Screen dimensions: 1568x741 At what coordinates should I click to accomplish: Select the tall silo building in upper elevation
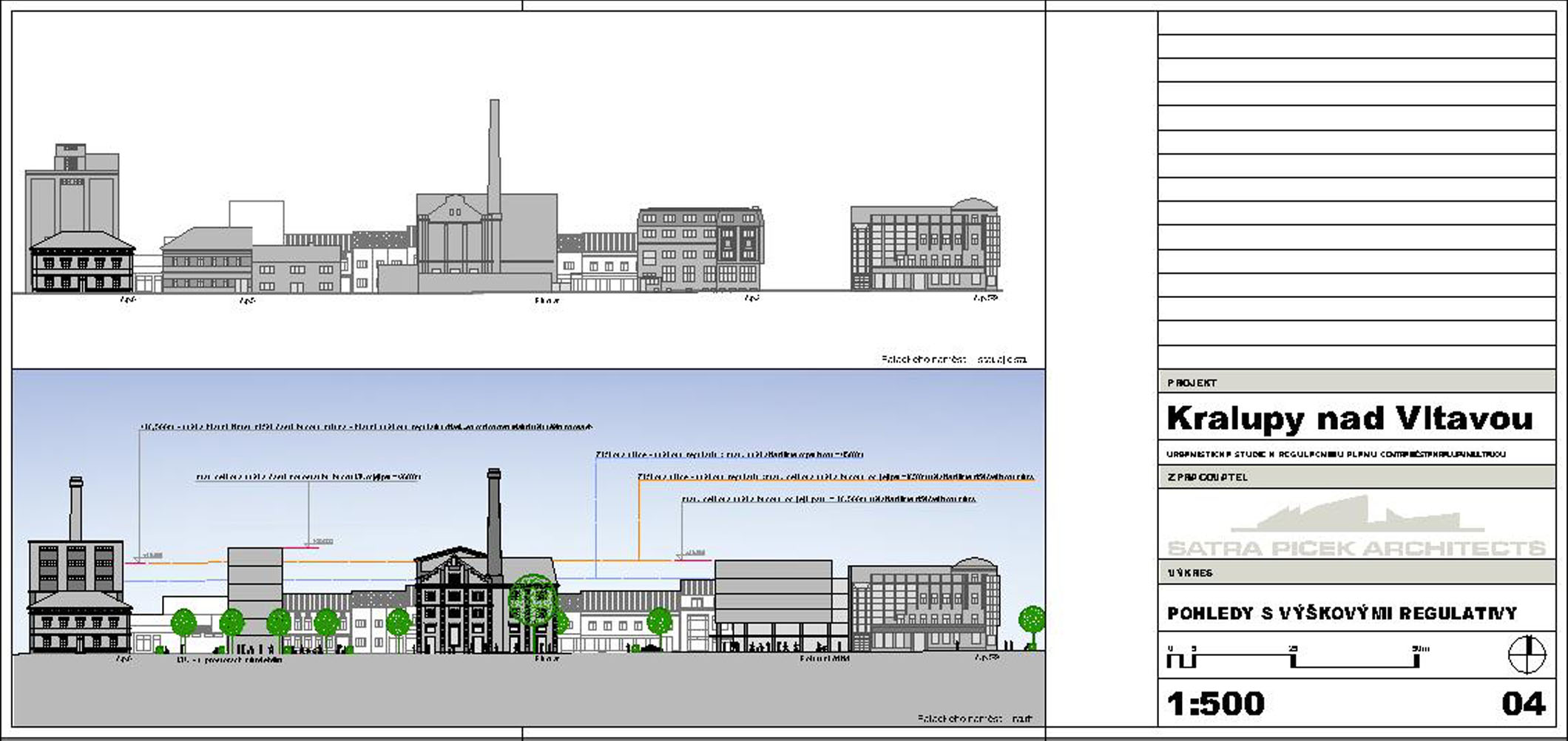(x=72, y=192)
